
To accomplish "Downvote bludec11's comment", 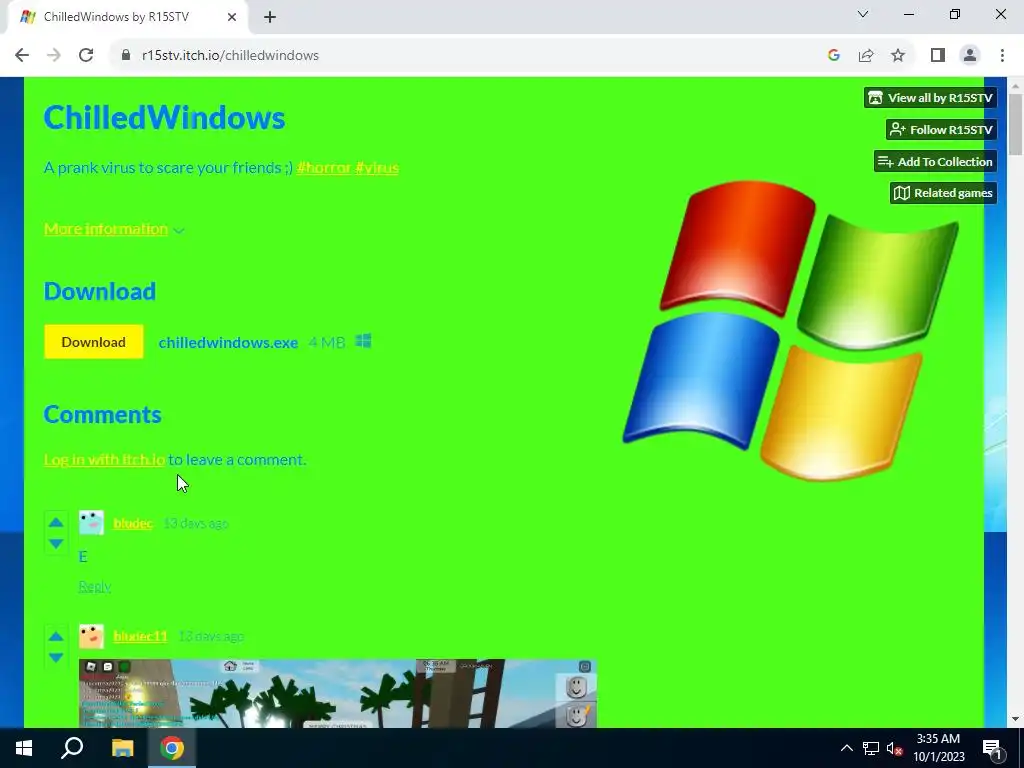I will [x=56, y=658].
